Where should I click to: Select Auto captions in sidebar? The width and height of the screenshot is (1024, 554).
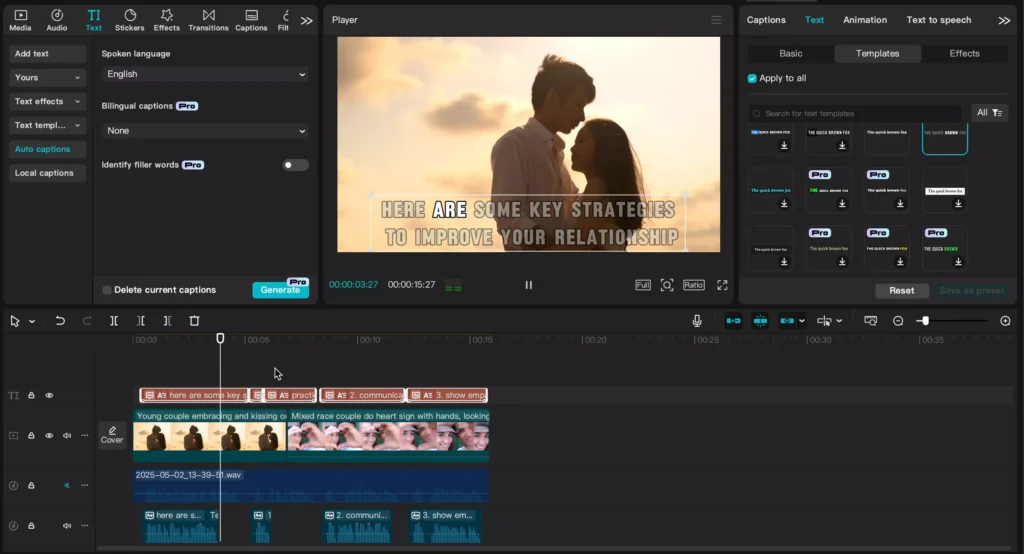(x=47, y=149)
